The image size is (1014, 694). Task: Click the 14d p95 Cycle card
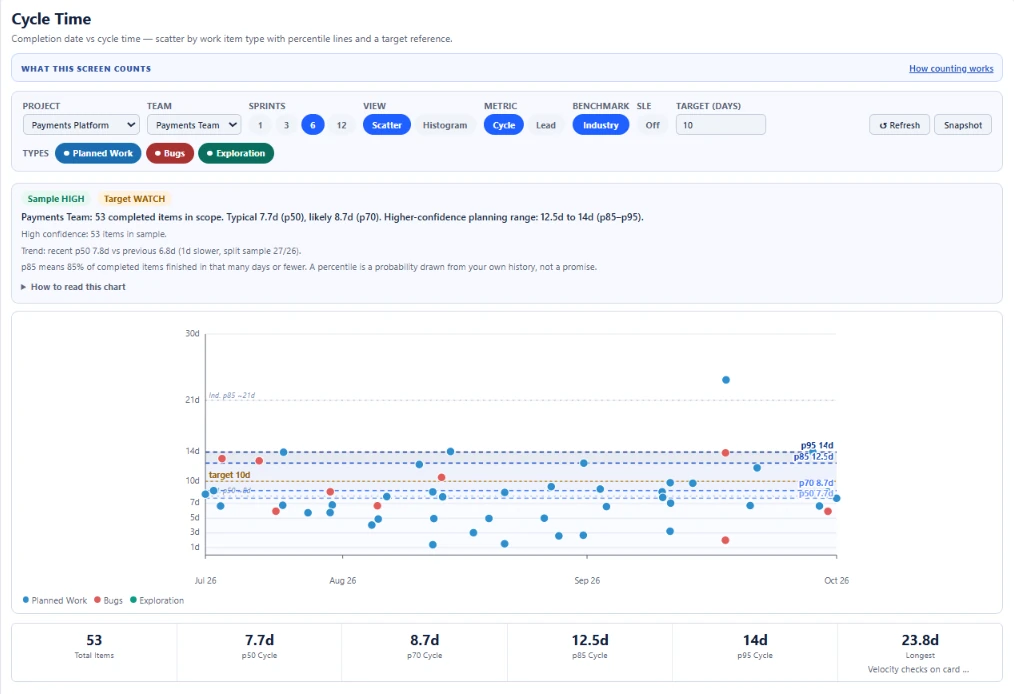(x=755, y=652)
